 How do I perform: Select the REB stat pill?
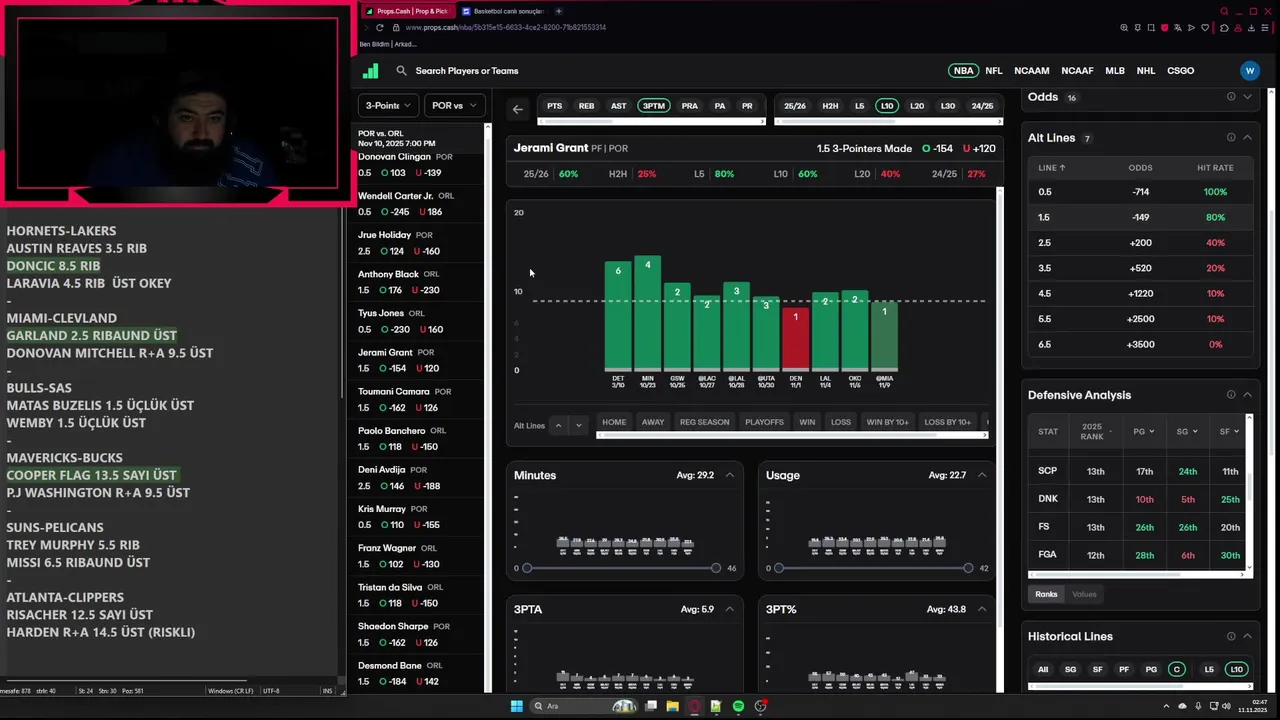point(586,106)
